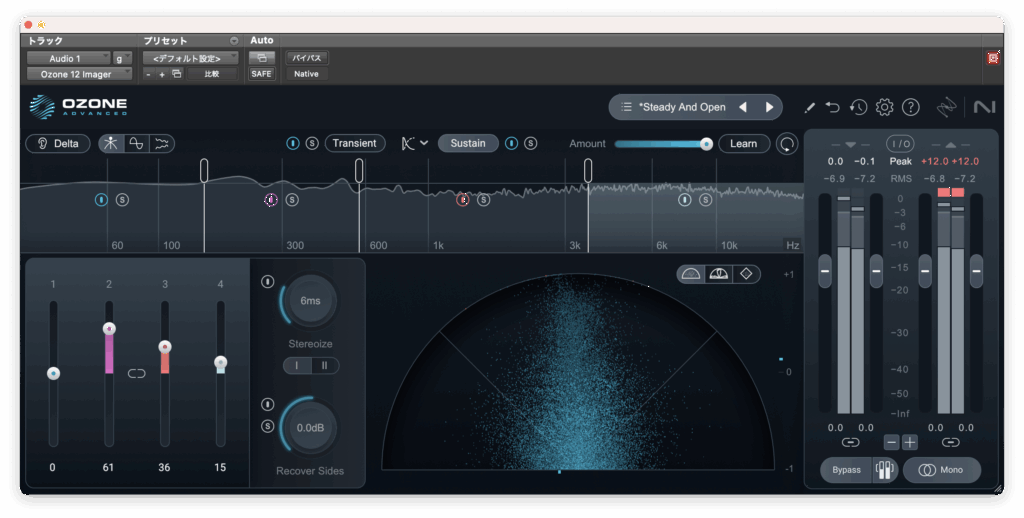Screen dimensions: 1024x518
Task: Select the Lissajous vectorscope diamond icon
Action: point(746,273)
